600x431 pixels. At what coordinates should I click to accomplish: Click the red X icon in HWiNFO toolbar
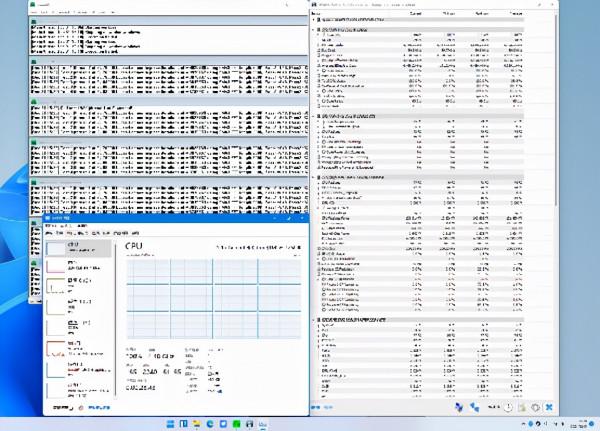coord(549,407)
